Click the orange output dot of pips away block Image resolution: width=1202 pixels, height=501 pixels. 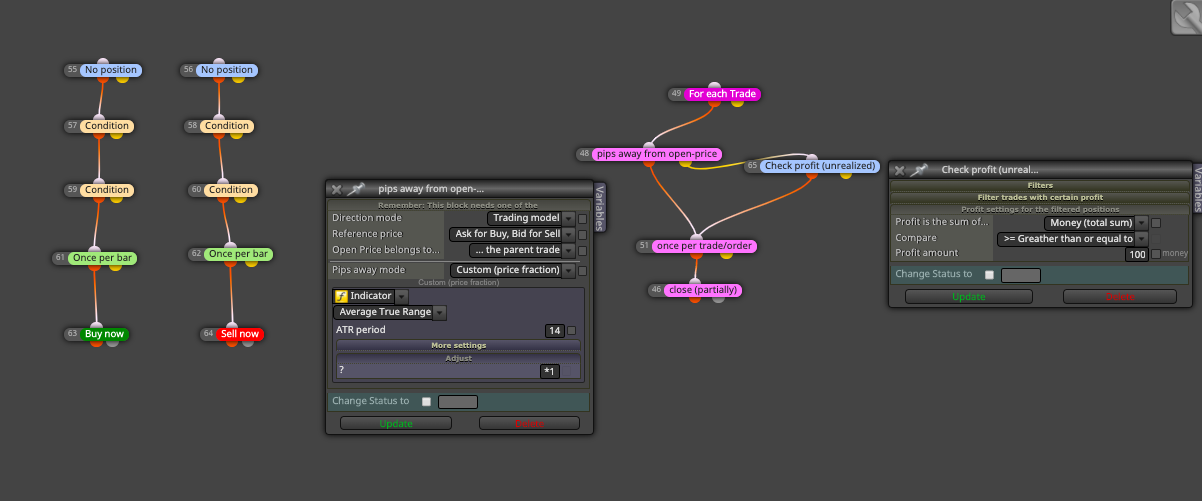pos(649,163)
